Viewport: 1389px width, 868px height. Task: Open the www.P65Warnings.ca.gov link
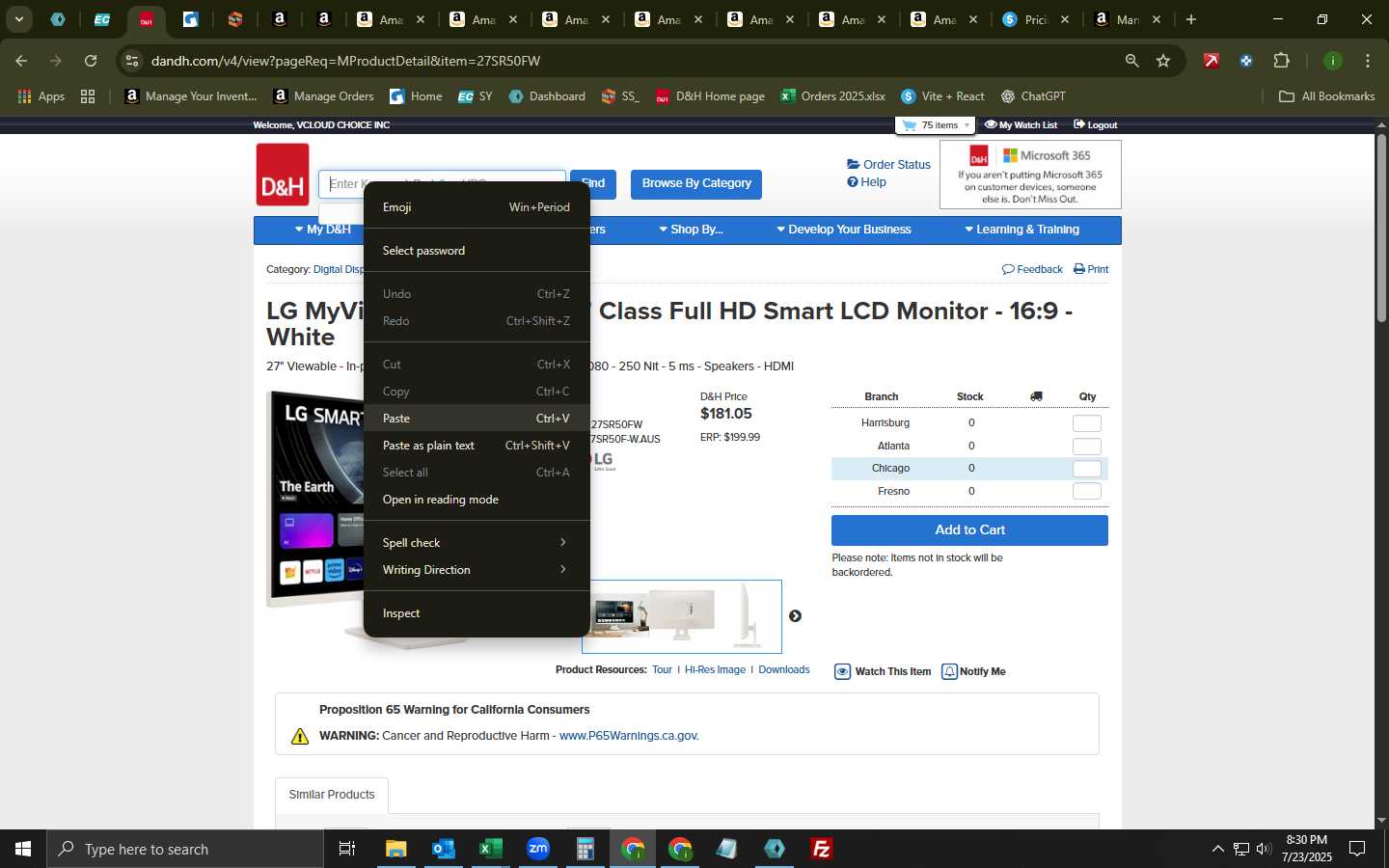pos(628,736)
